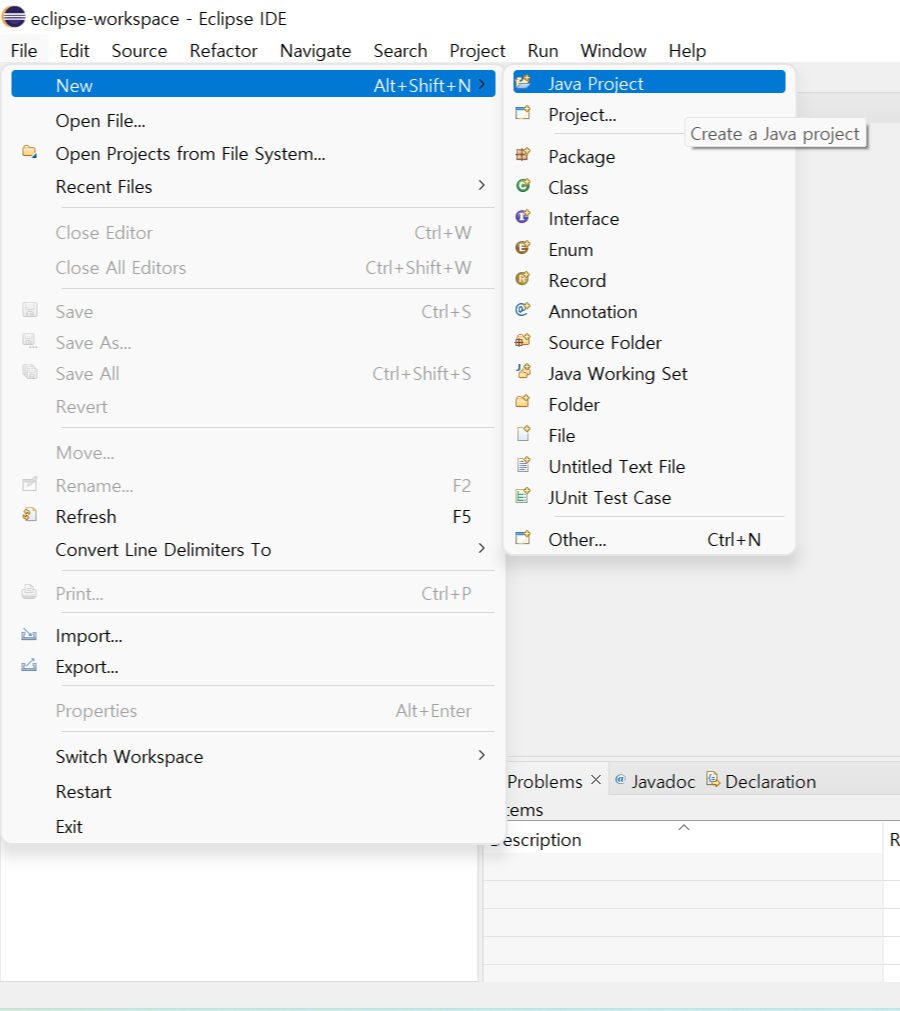Choose Untitled Text File label
Screen dimensions: 900x1011
pyautogui.click(x=616, y=467)
